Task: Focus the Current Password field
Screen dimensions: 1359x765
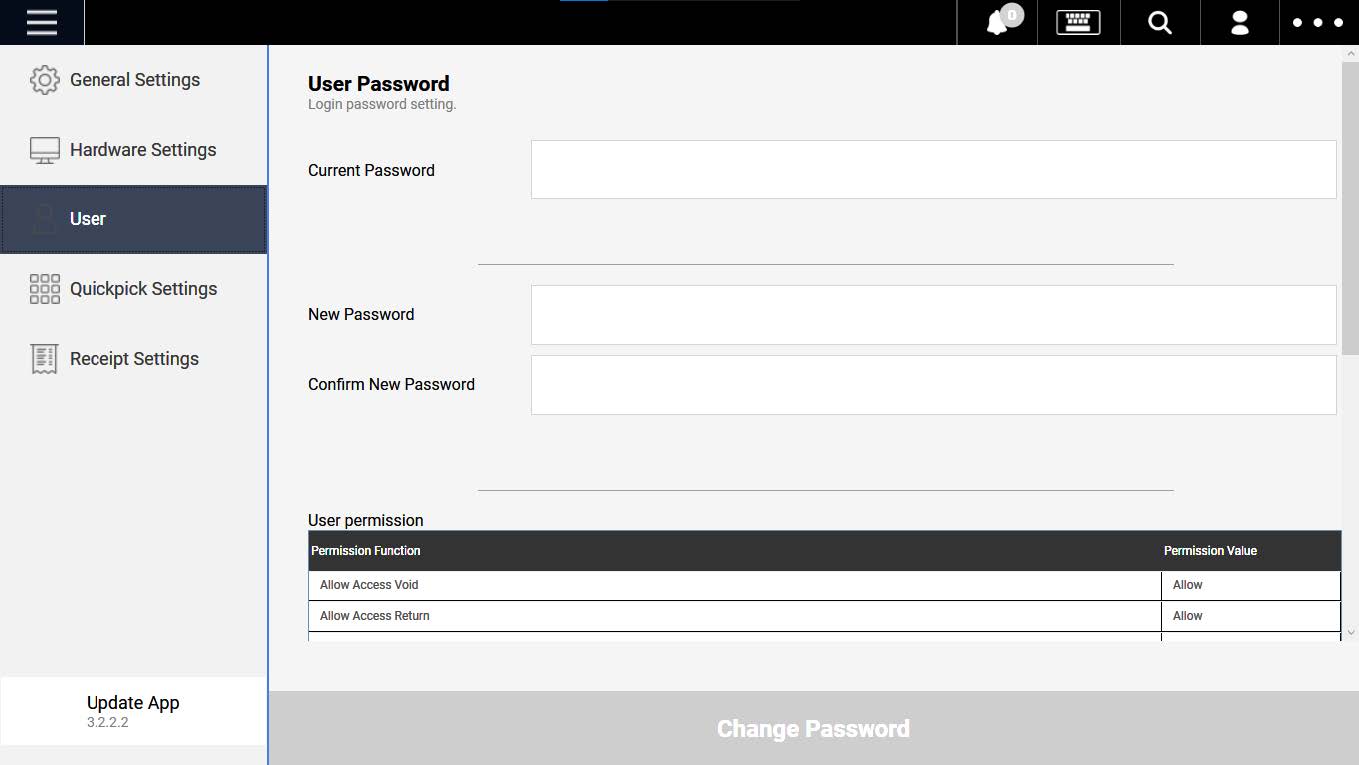Action: [x=933, y=169]
